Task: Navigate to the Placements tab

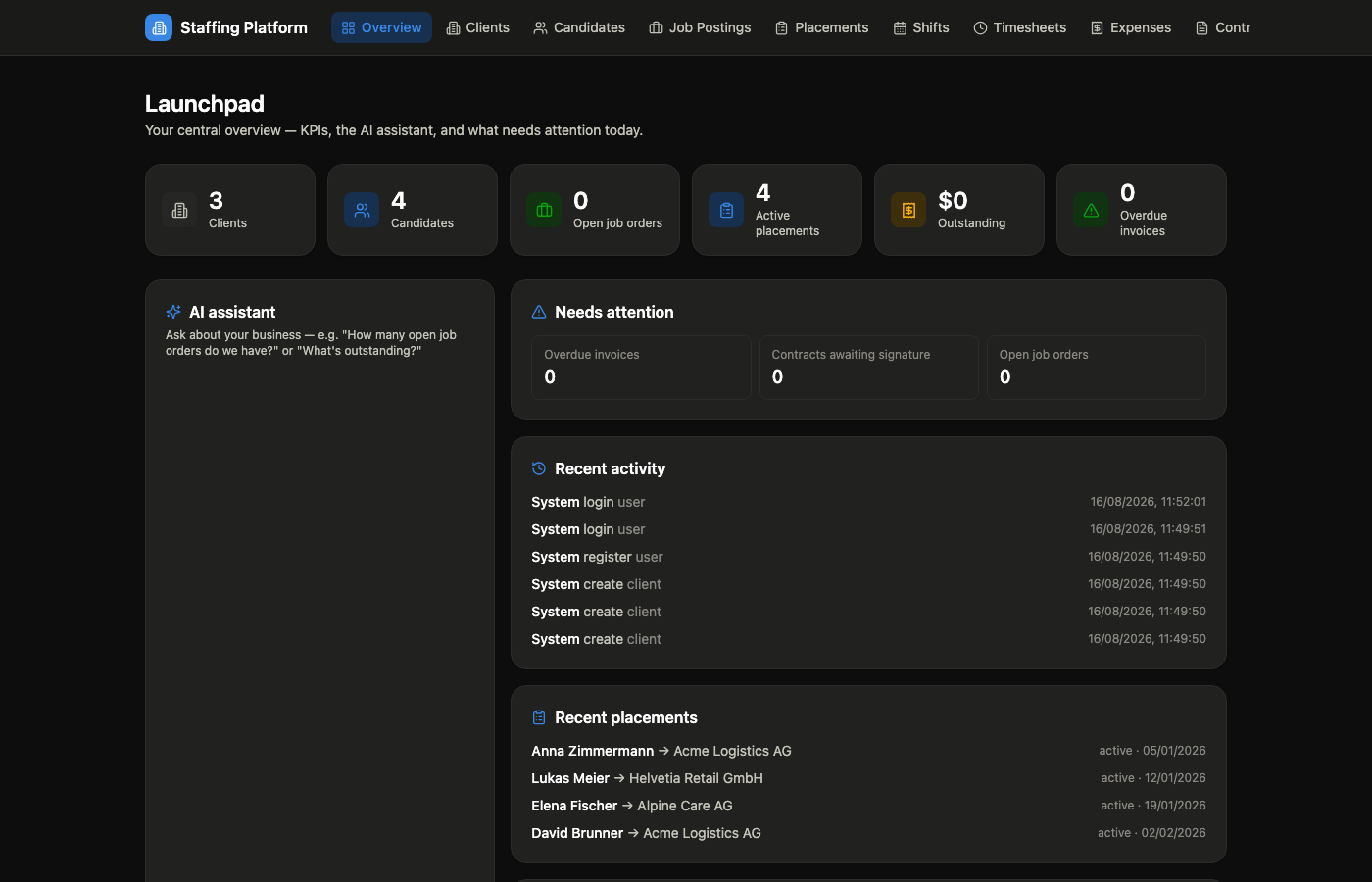Action: pos(821,27)
